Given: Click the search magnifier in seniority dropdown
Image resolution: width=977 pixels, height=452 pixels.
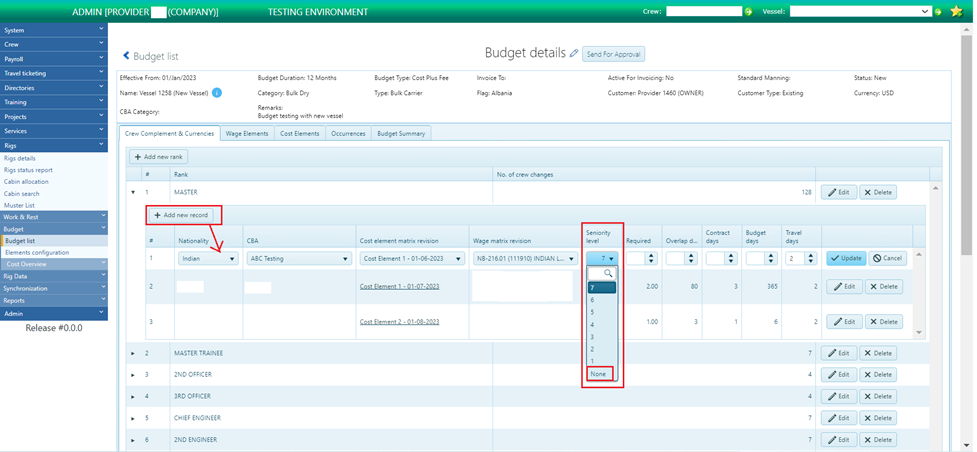Looking at the screenshot, I should click(607, 273).
